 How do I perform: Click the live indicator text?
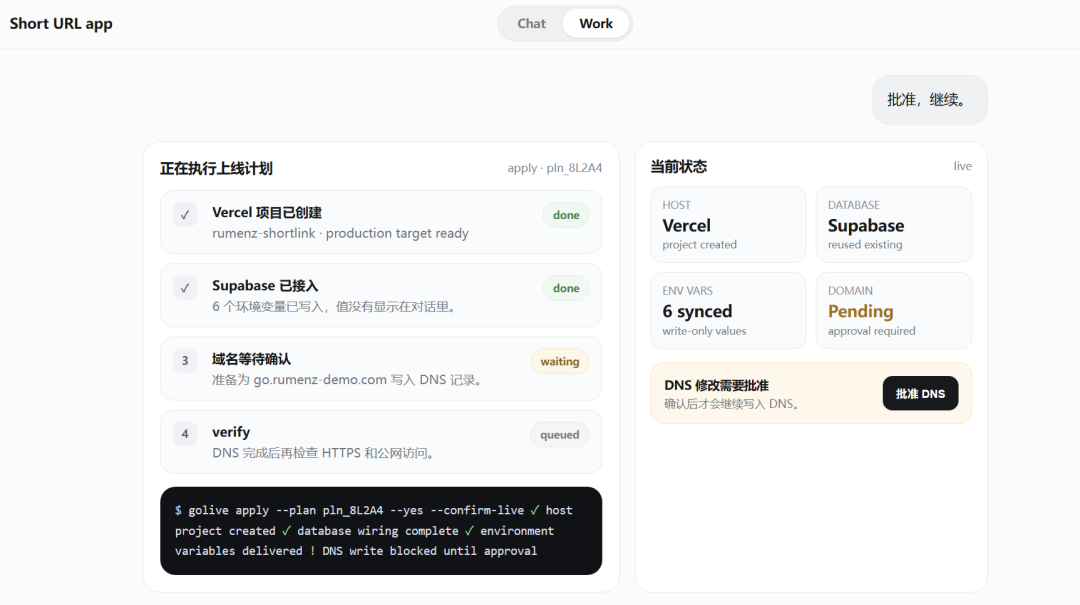(962, 166)
